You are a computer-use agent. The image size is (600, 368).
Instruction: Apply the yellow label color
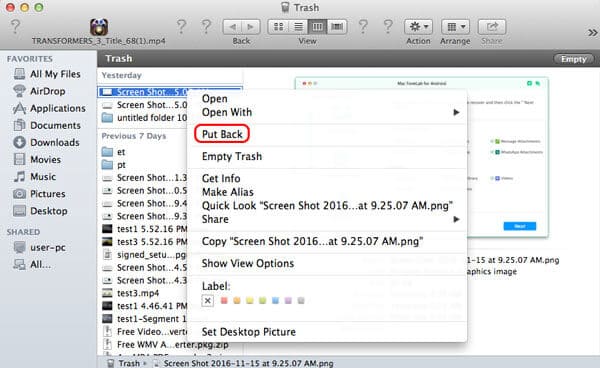pyautogui.click(x=250, y=301)
